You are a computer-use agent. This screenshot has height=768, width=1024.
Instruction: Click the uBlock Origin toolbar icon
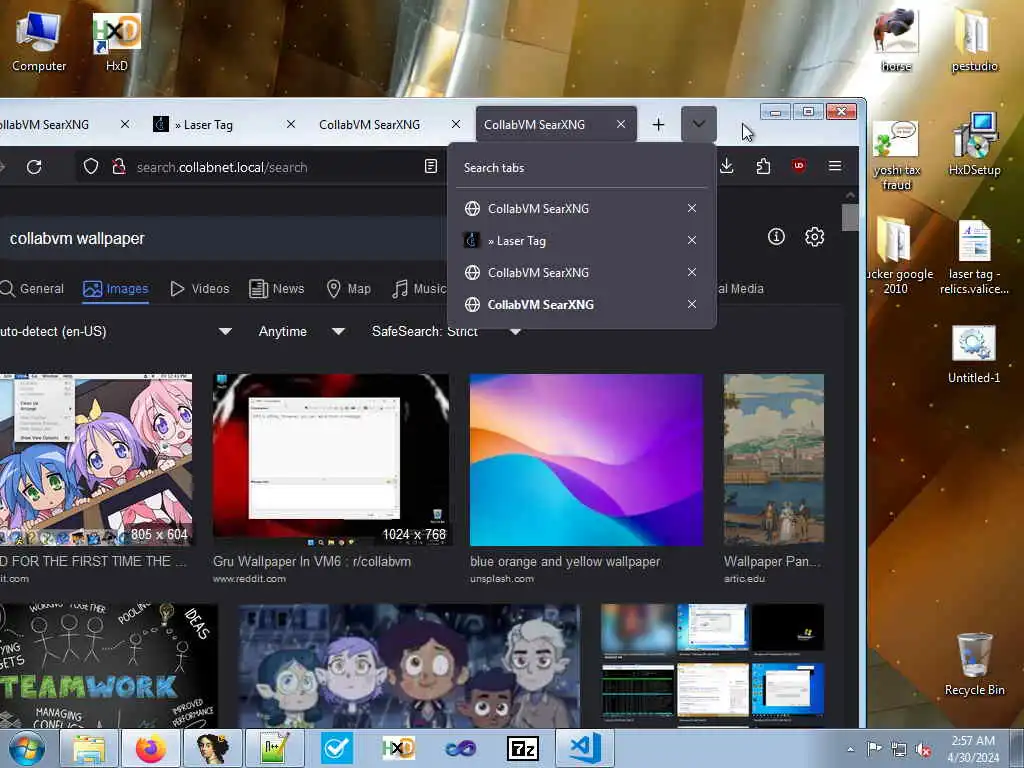click(x=799, y=166)
